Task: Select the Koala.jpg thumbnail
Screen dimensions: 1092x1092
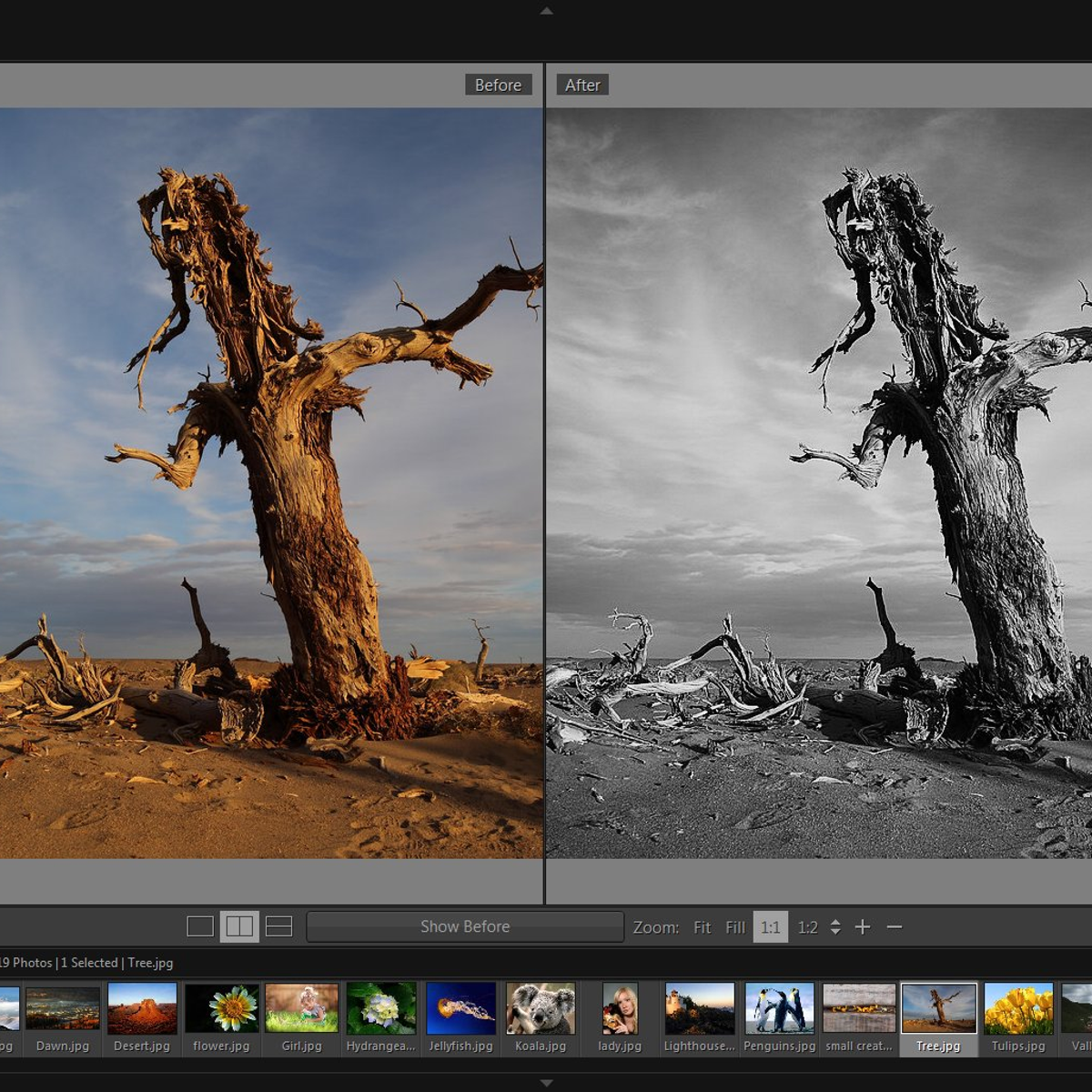Action: tap(541, 1008)
